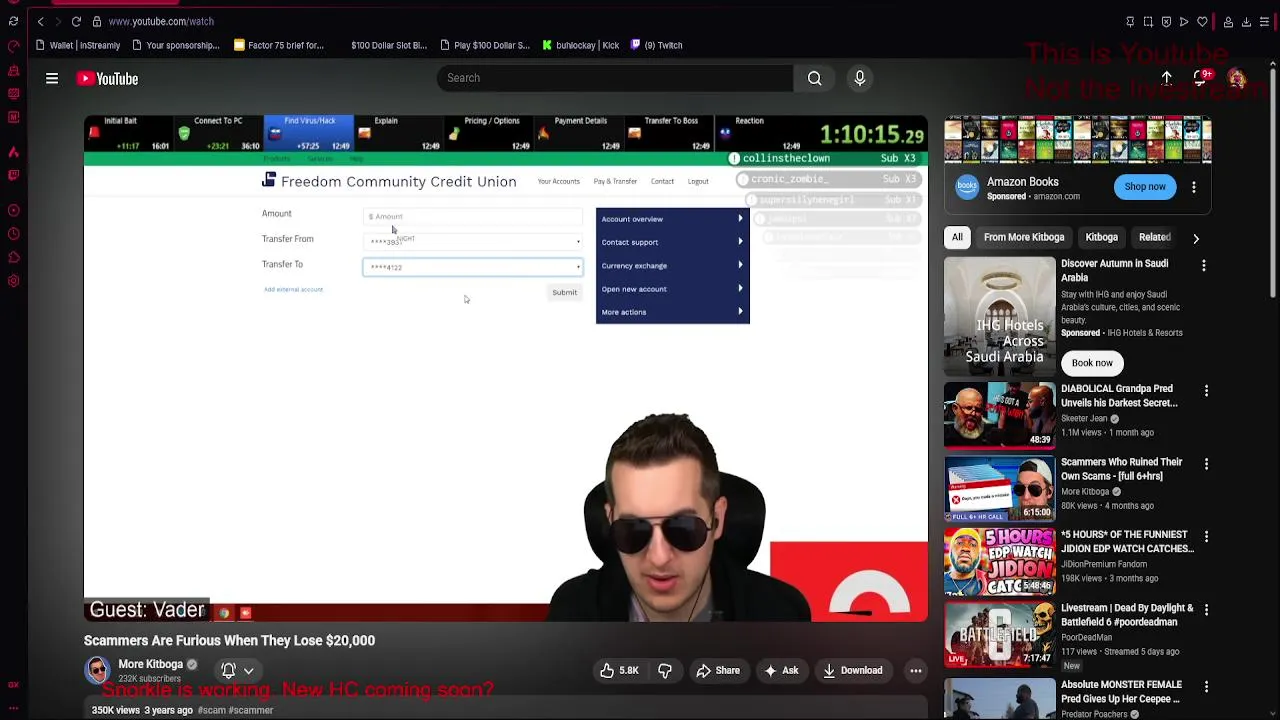Open the Pay & Transfer menu item
This screenshot has width=1280, height=720.
[x=615, y=182]
